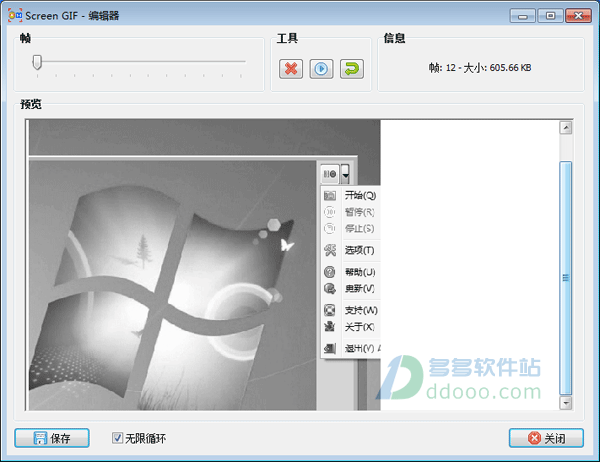Open the dropdown arrow beside record button
600x462 pixels.
pyautogui.click(x=345, y=174)
